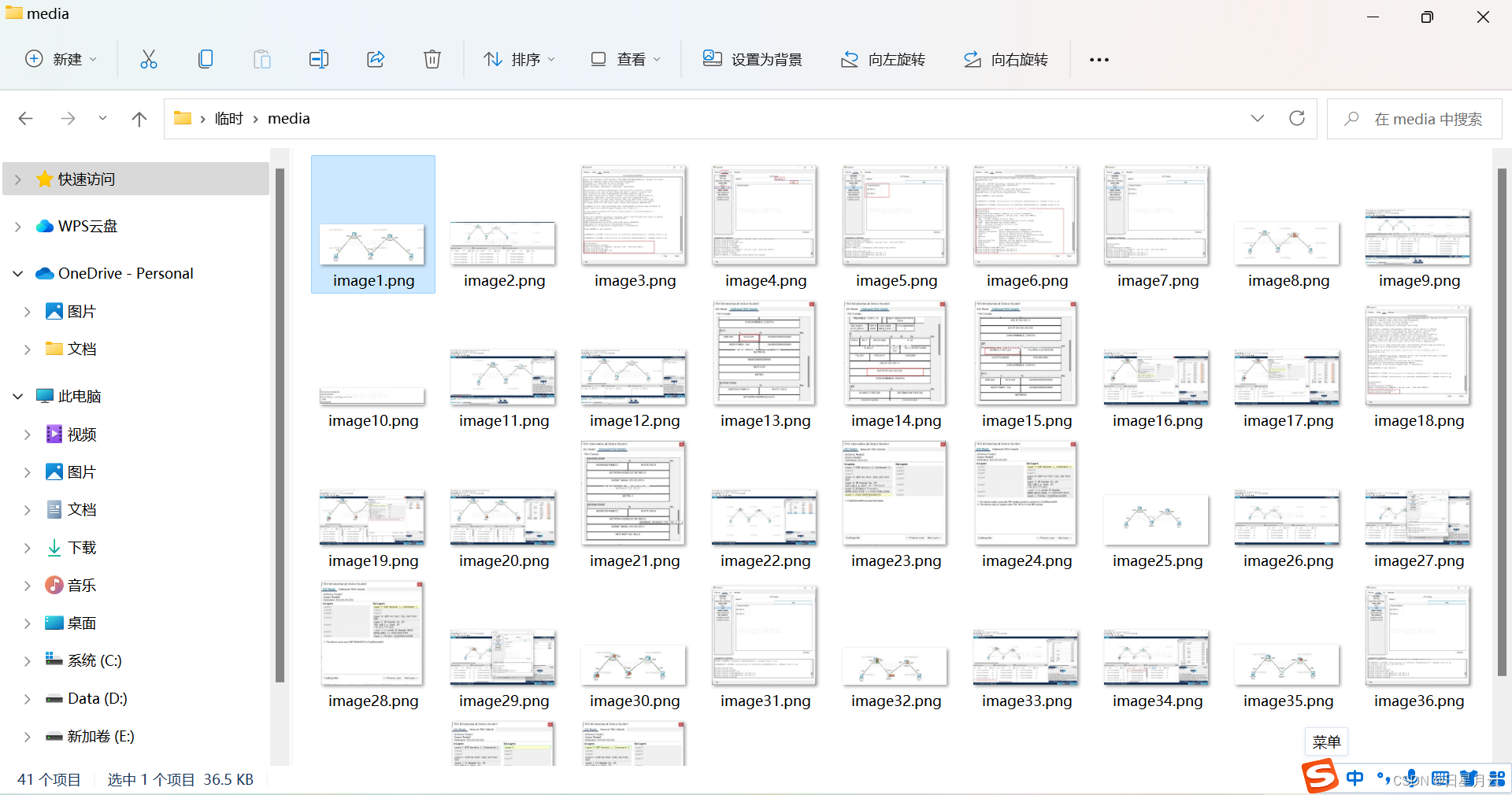
Task: Open the three-dot more options menu
Action: (x=1099, y=59)
